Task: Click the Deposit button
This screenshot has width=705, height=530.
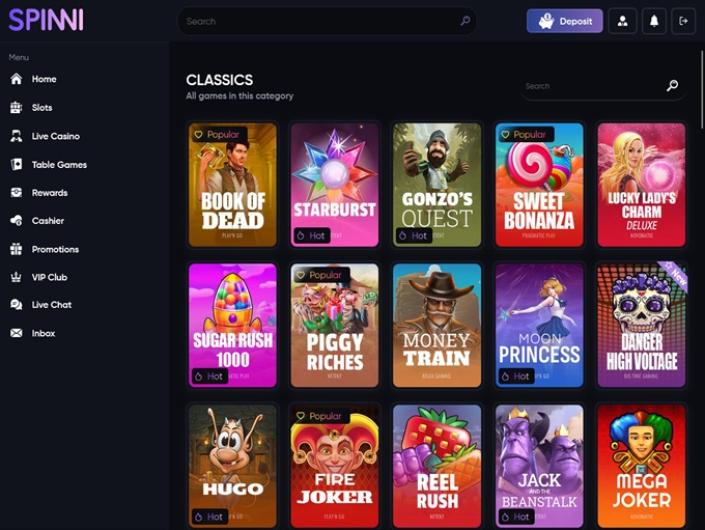Action: click(x=565, y=21)
